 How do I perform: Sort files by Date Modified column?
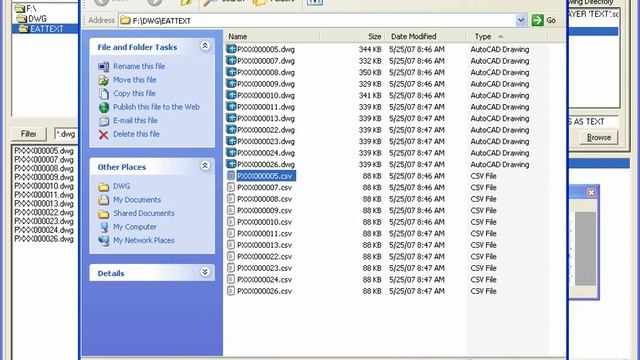pyautogui.click(x=425, y=36)
